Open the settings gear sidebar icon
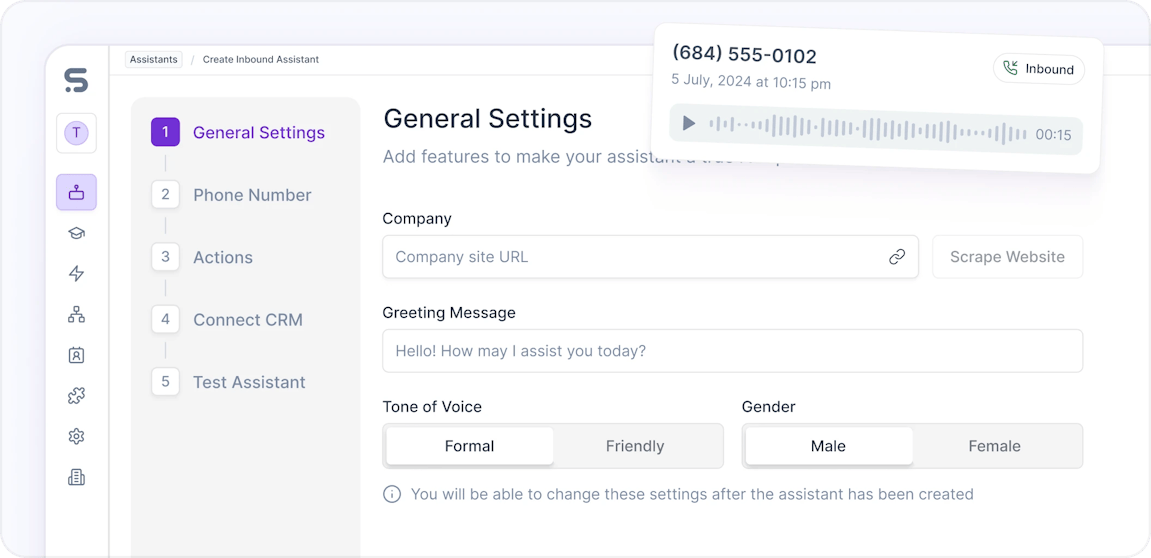Screen dimensions: 1151x558 click(76, 437)
